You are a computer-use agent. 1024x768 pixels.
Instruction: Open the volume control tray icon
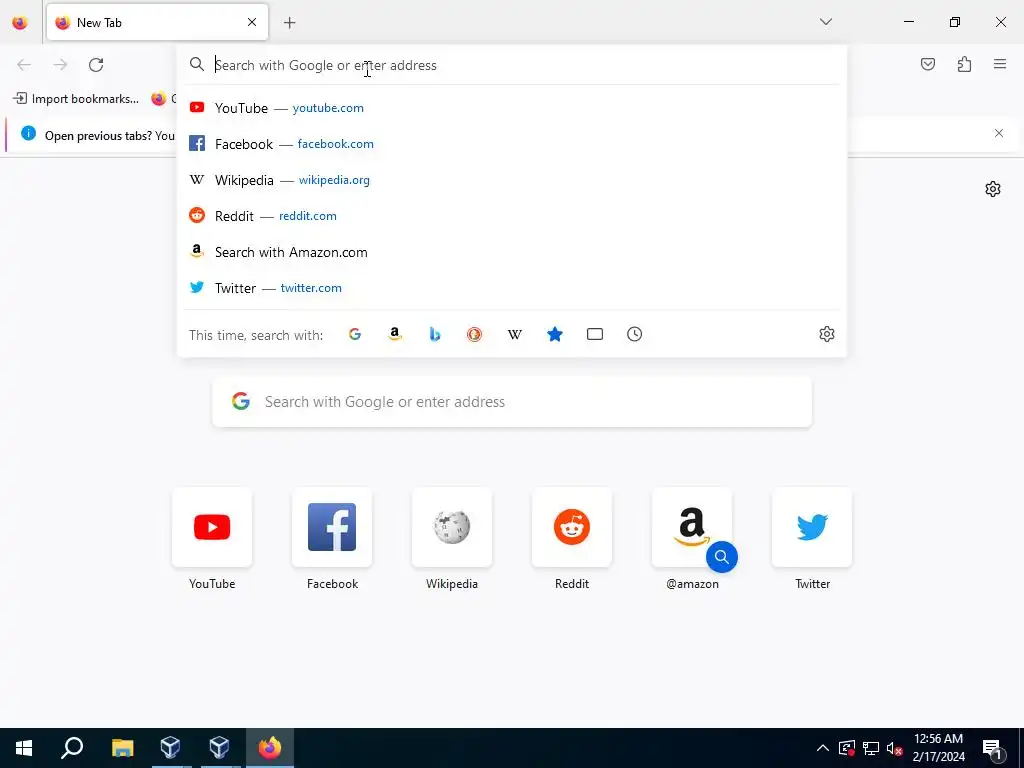894,748
